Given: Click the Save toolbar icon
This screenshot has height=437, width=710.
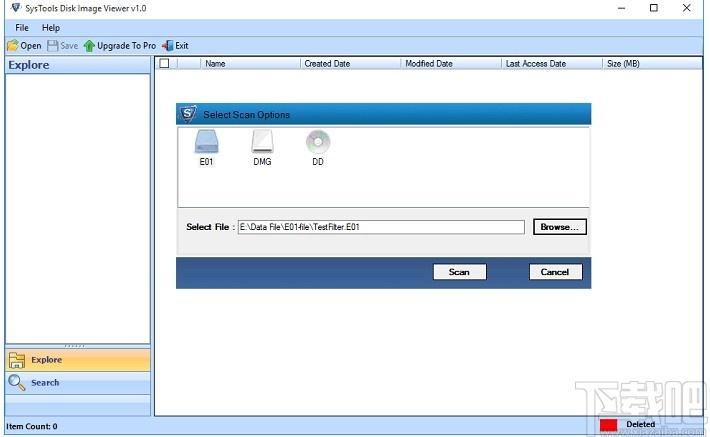Looking at the screenshot, I should (x=53, y=46).
